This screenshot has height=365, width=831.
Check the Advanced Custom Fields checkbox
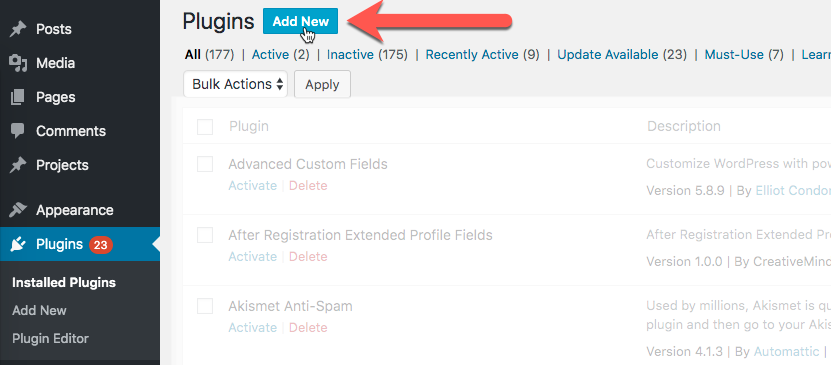pyautogui.click(x=205, y=164)
